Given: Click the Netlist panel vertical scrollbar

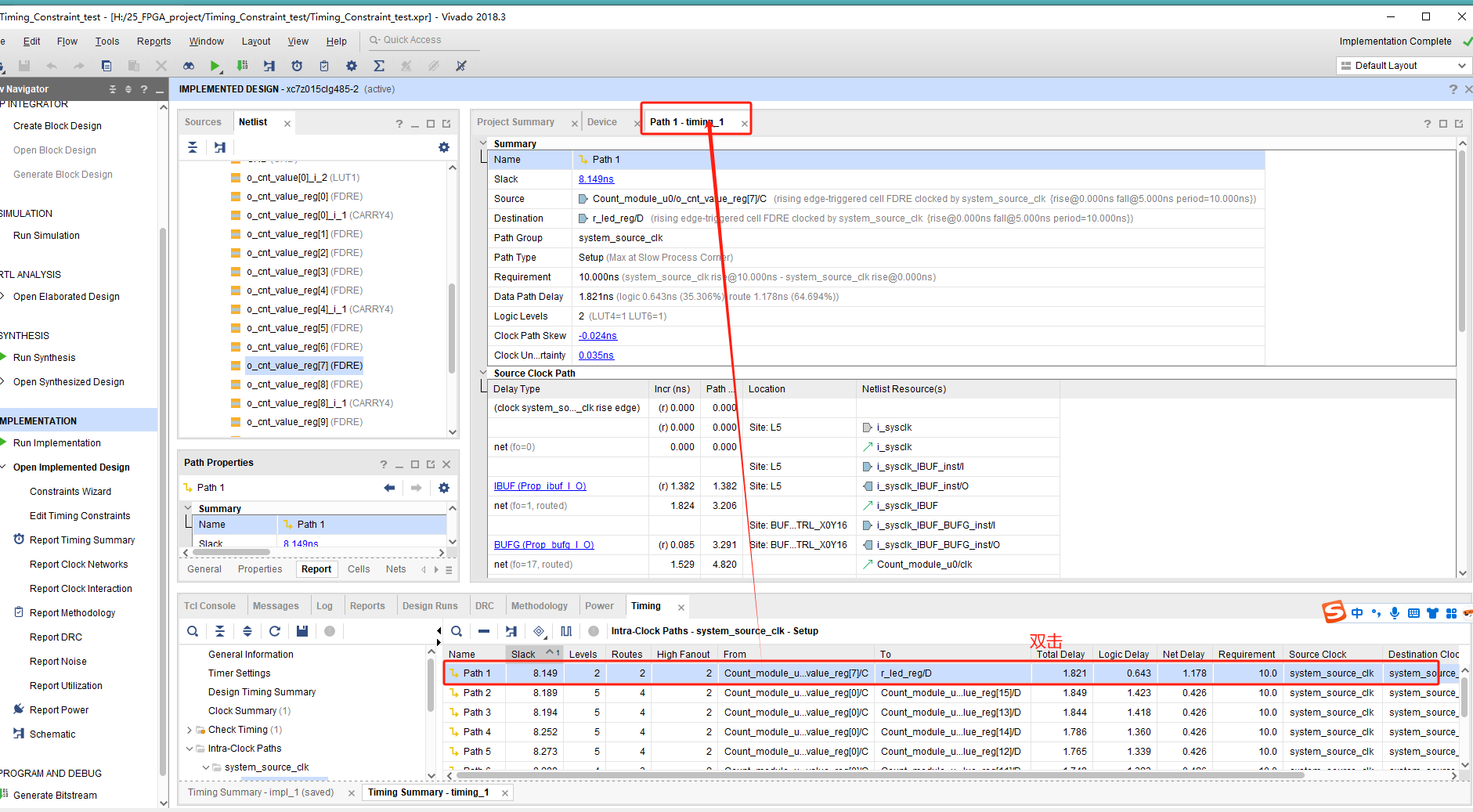Looking at the screenshot, I should pos(452,327).
